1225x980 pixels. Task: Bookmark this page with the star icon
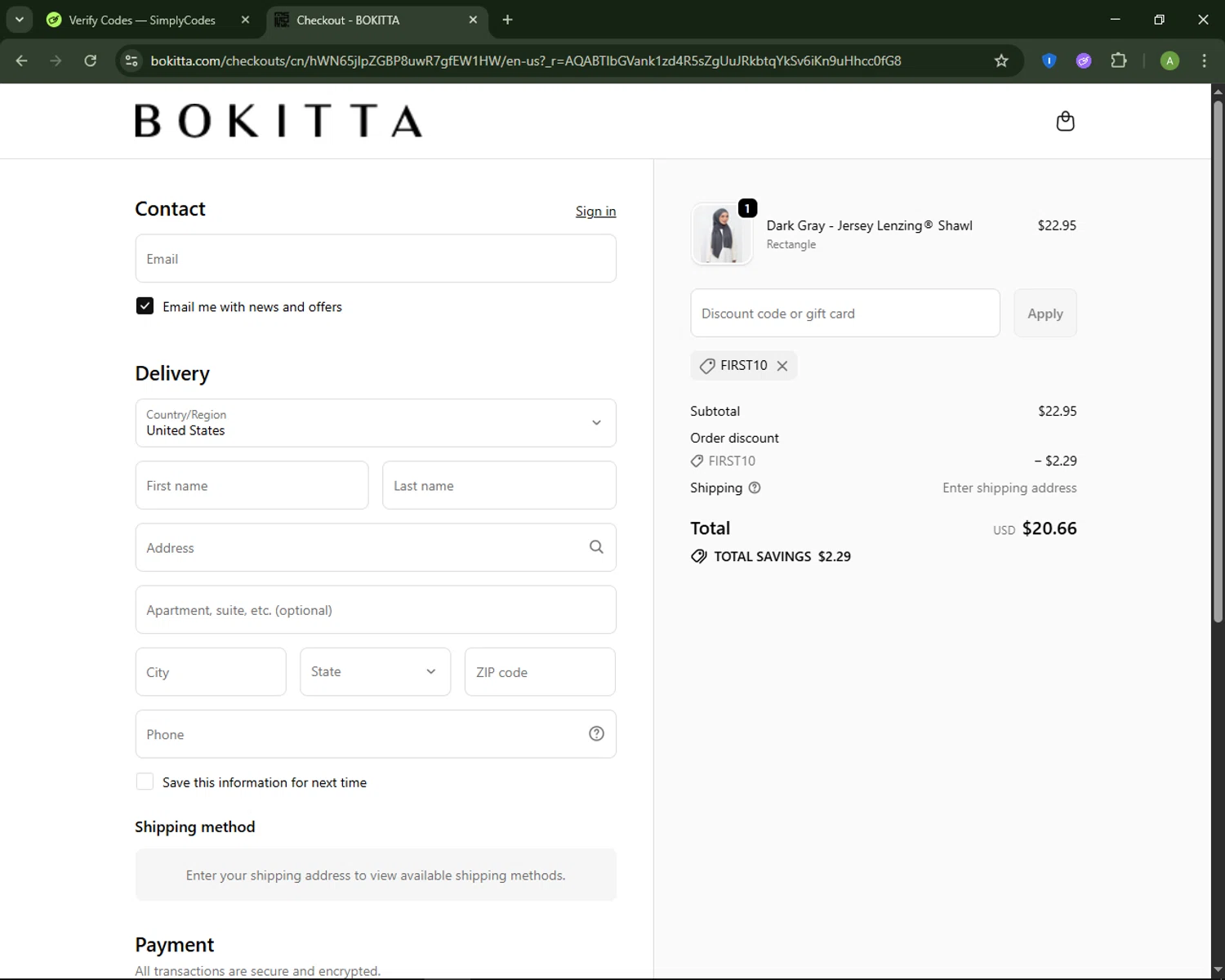pyautogui.click(x=1001, y=60)
